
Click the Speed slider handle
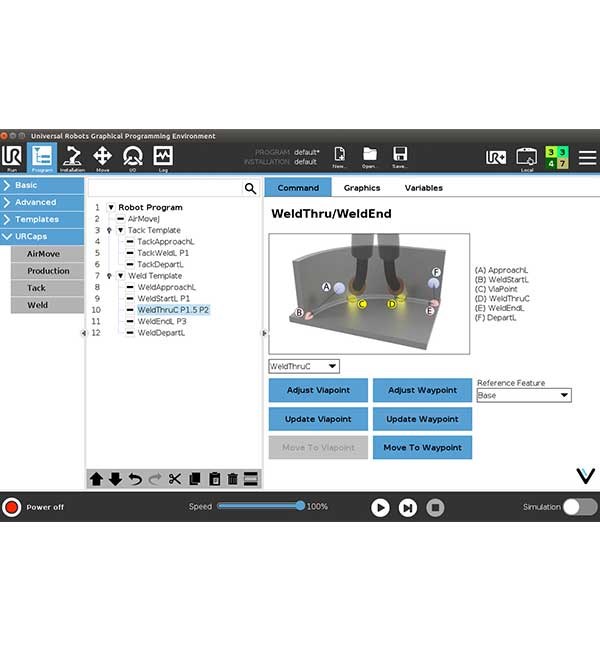[x=300, y=506]
